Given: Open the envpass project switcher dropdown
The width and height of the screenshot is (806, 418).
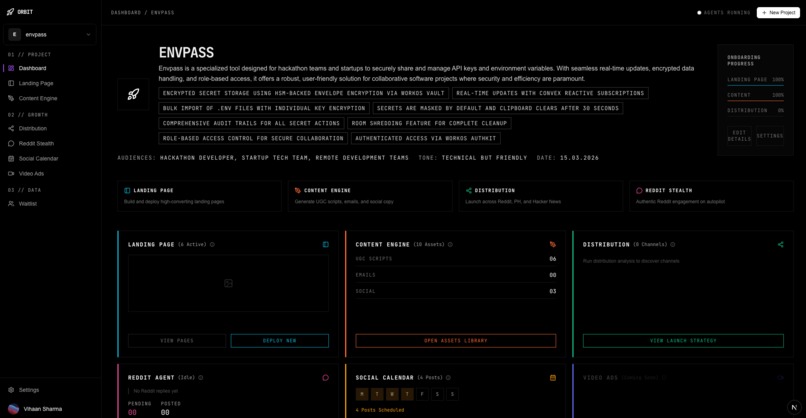Looking at the screenshot, I should tap(50, 34).
